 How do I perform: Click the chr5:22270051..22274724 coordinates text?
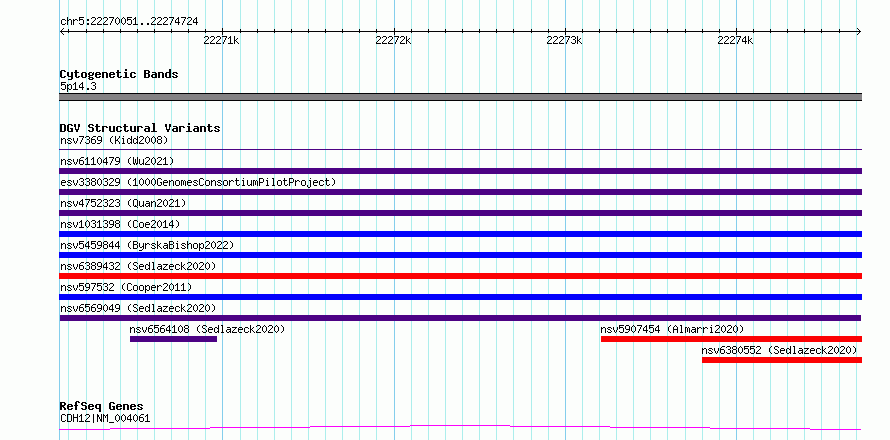(x=129, y=22)
